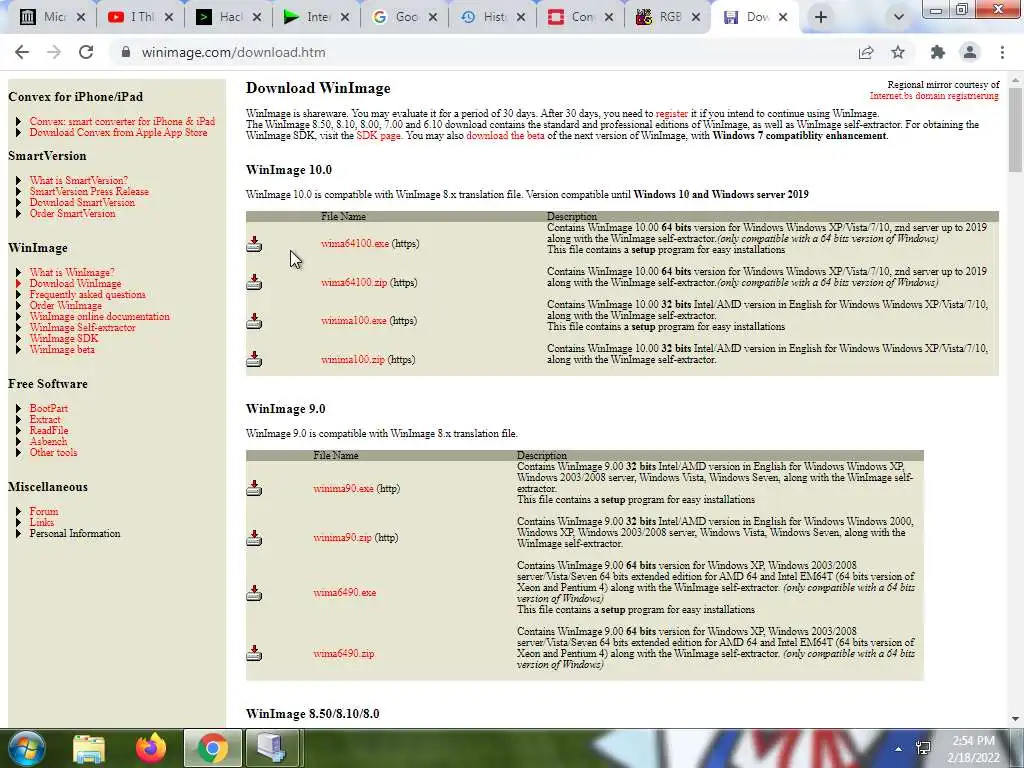Open Chrome's three-dot menu
1024x768 pixels.
(x=1002, y=52)
